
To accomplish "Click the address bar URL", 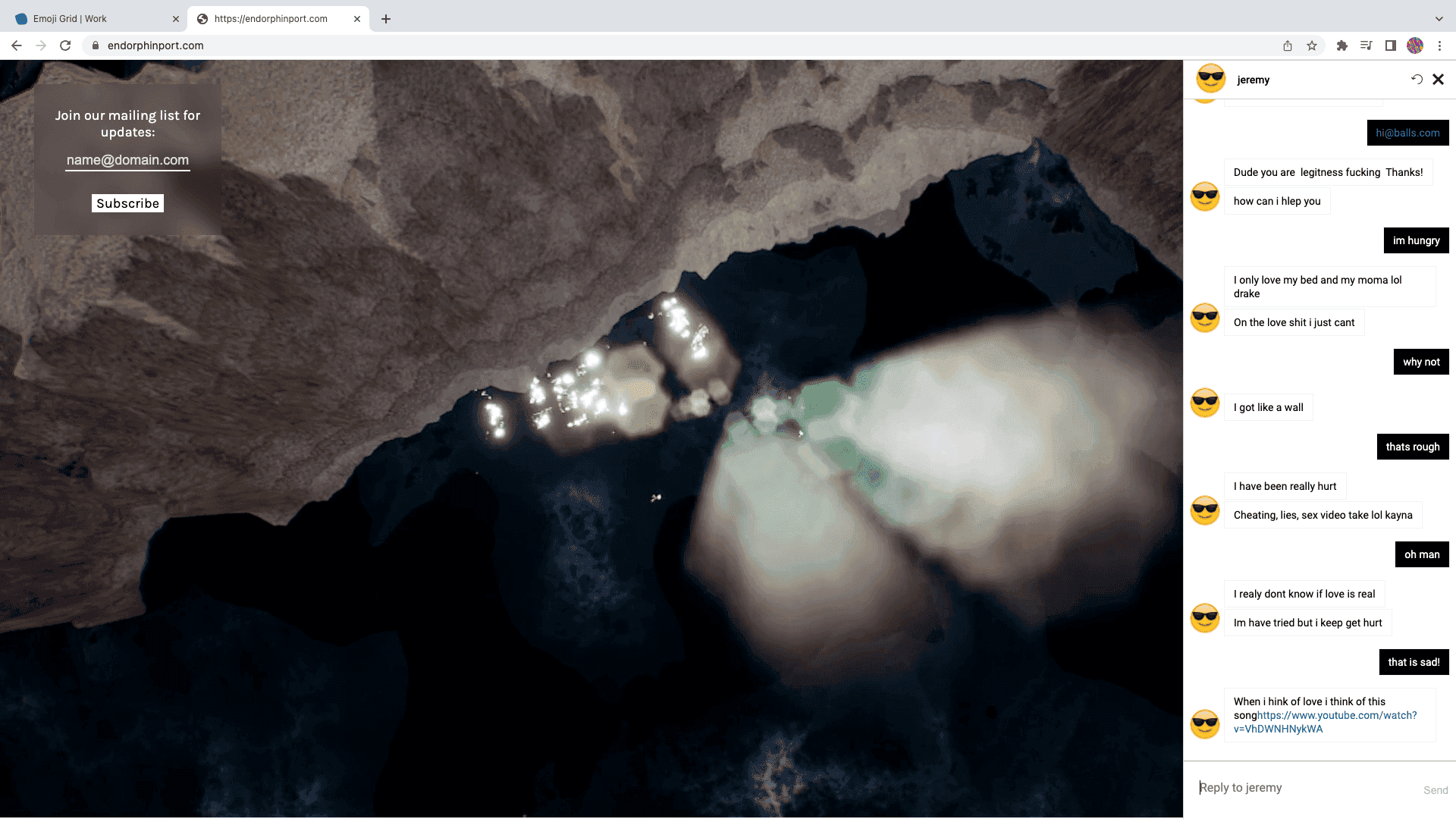I will 155,45.
